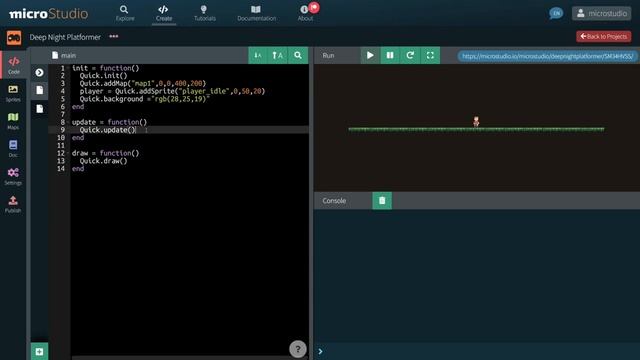Open the Explore section

[124, 13]
